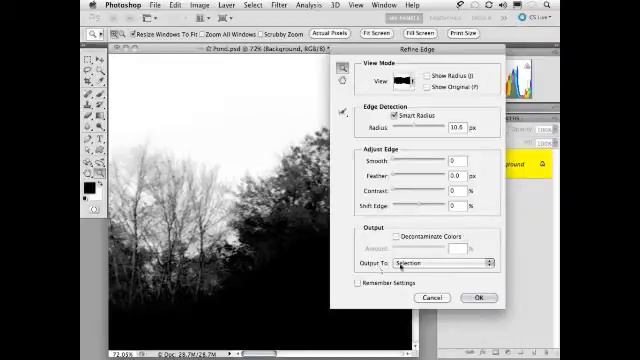The height and width of the screenshot is (360, 640).
Task: Click the Fill Screen button
Action: tap(420, 33)
